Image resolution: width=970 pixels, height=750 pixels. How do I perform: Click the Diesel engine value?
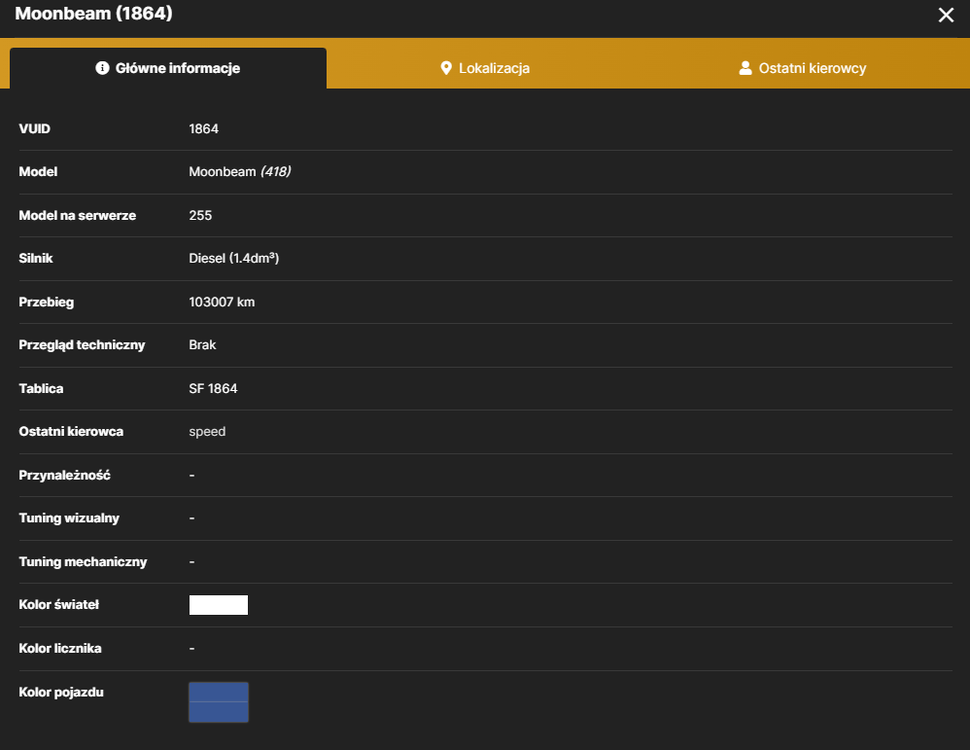pyautogui.click(x=234, y=258)
